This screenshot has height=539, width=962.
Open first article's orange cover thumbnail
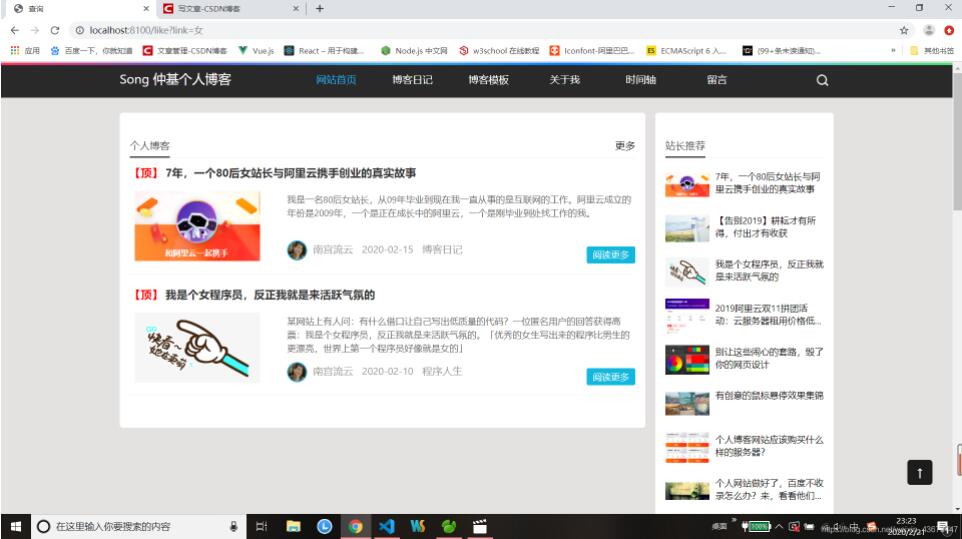[x=198, y=226]
